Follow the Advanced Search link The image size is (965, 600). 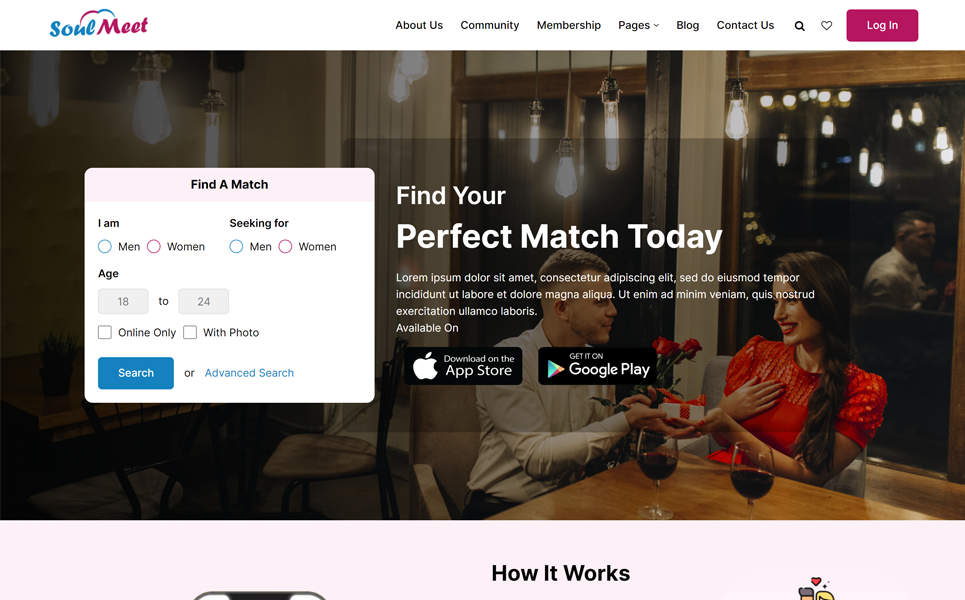(x=249, y=373)
